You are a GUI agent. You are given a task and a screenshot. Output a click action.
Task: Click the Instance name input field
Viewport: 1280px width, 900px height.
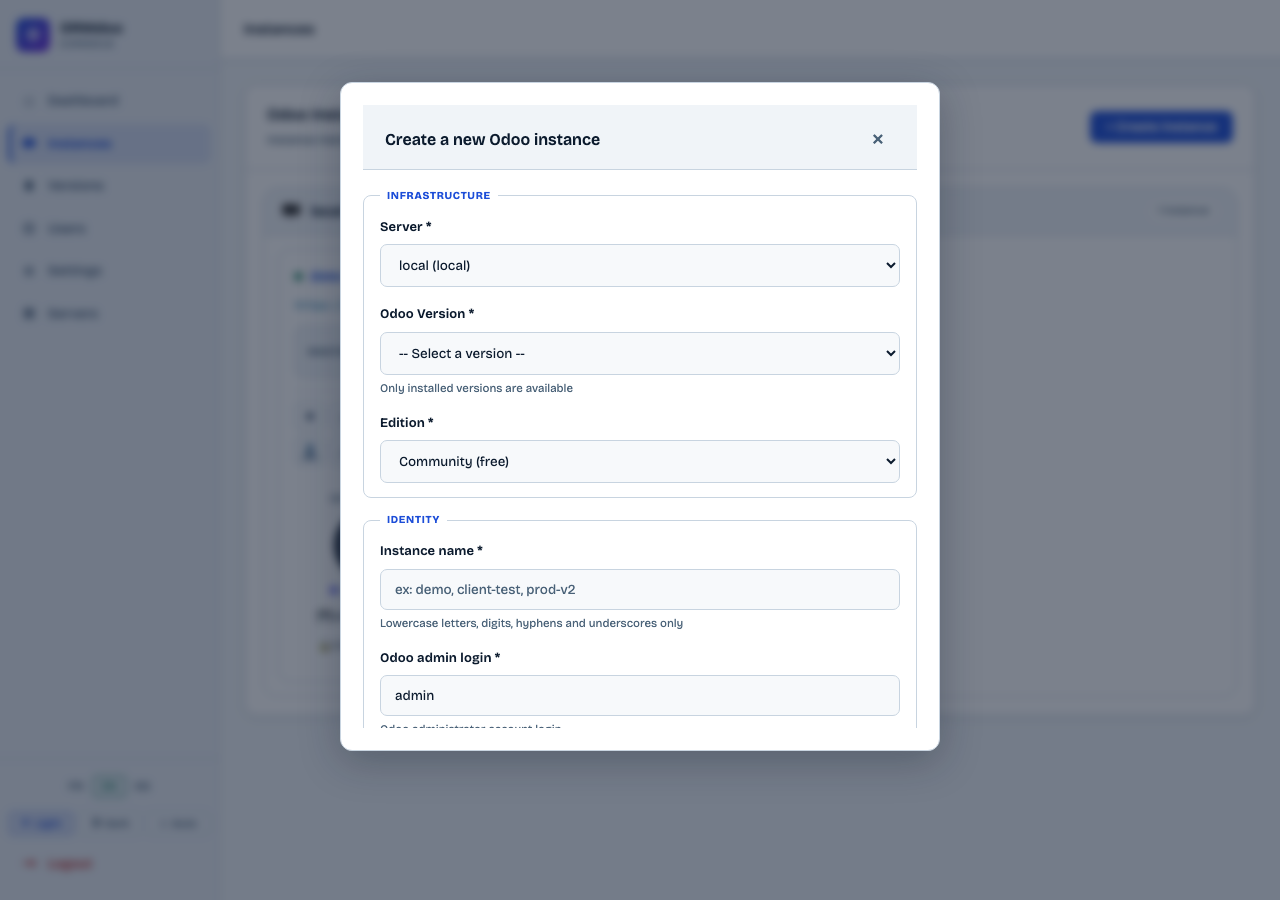pos(640,589)
